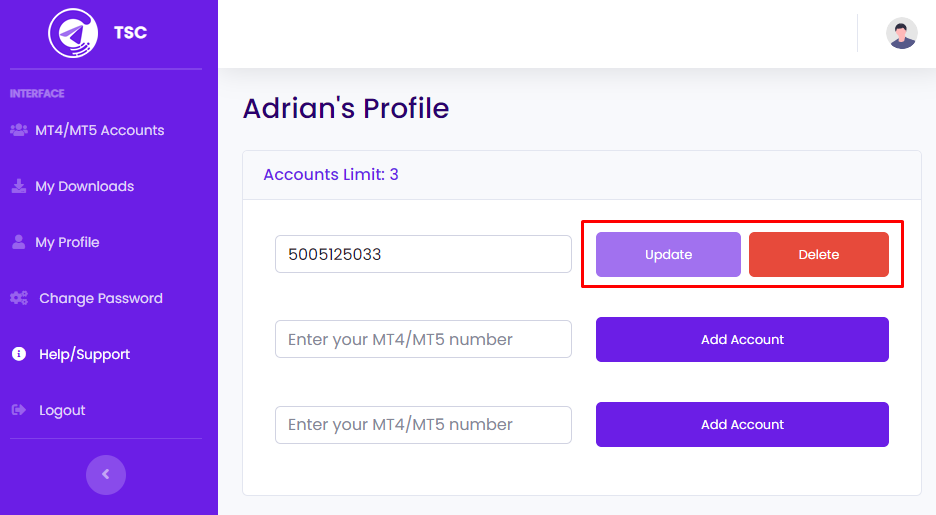The height and width of the screenshot is (515, 936).
Task: Click the My Profile person icon
Action: [18, 242]
